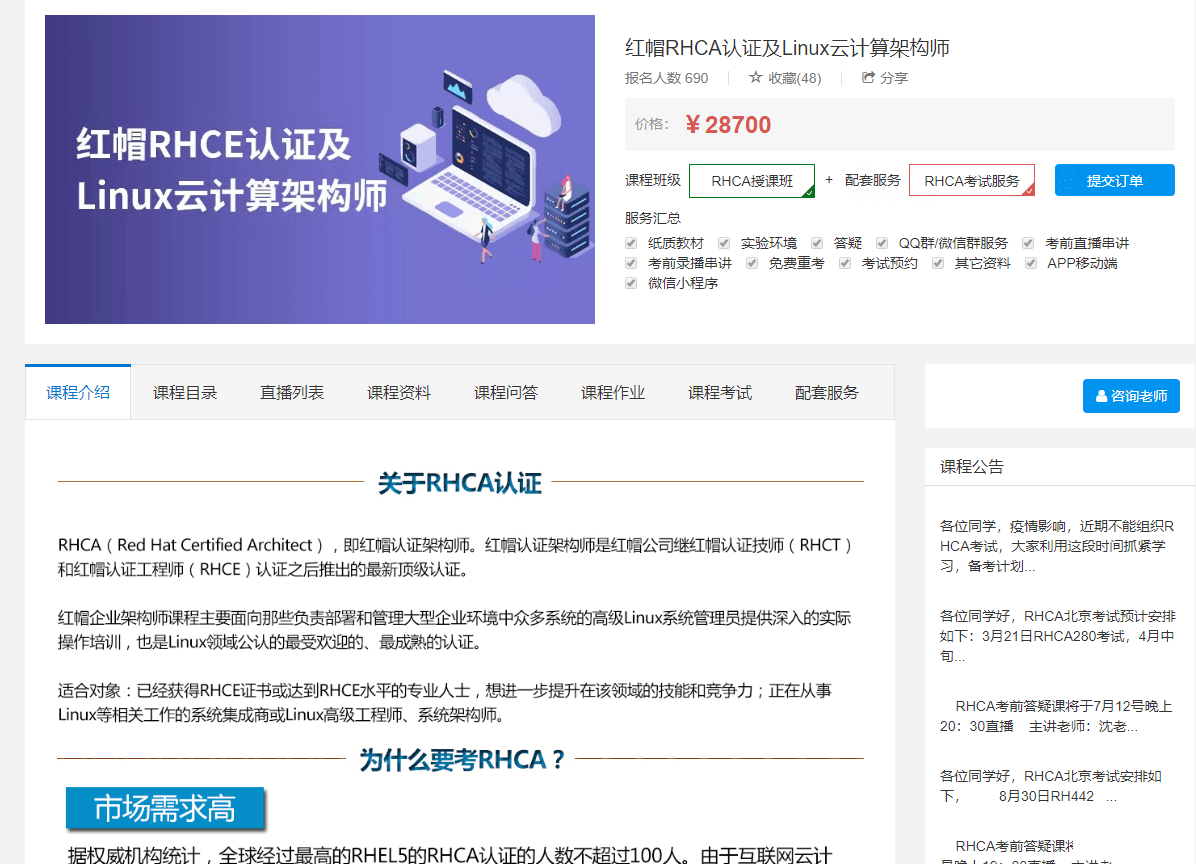Submit order with 提交订单 button

coord(1114,181)
